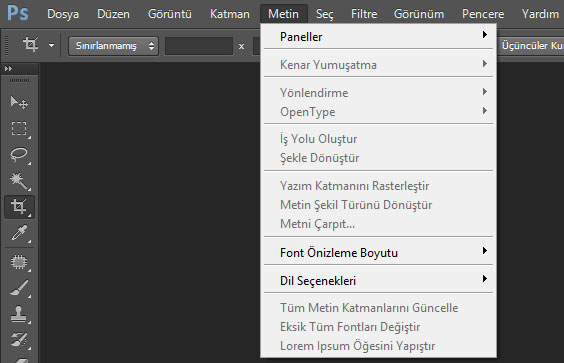Open crop tool preset picker arrow
The height and width of the screenshot is (363, 564).
(51, 46)
